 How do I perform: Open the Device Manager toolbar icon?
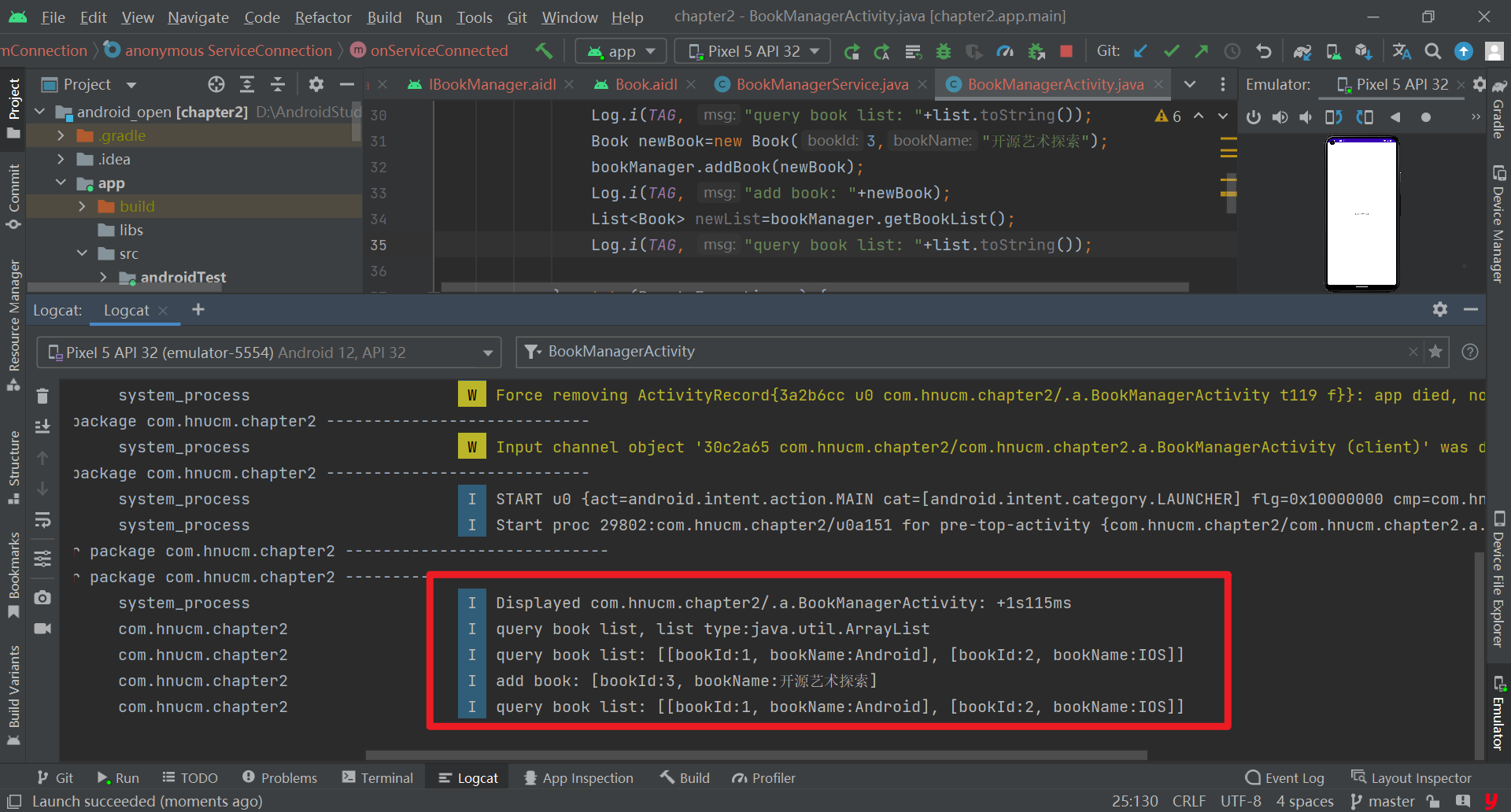point(1333,51)
